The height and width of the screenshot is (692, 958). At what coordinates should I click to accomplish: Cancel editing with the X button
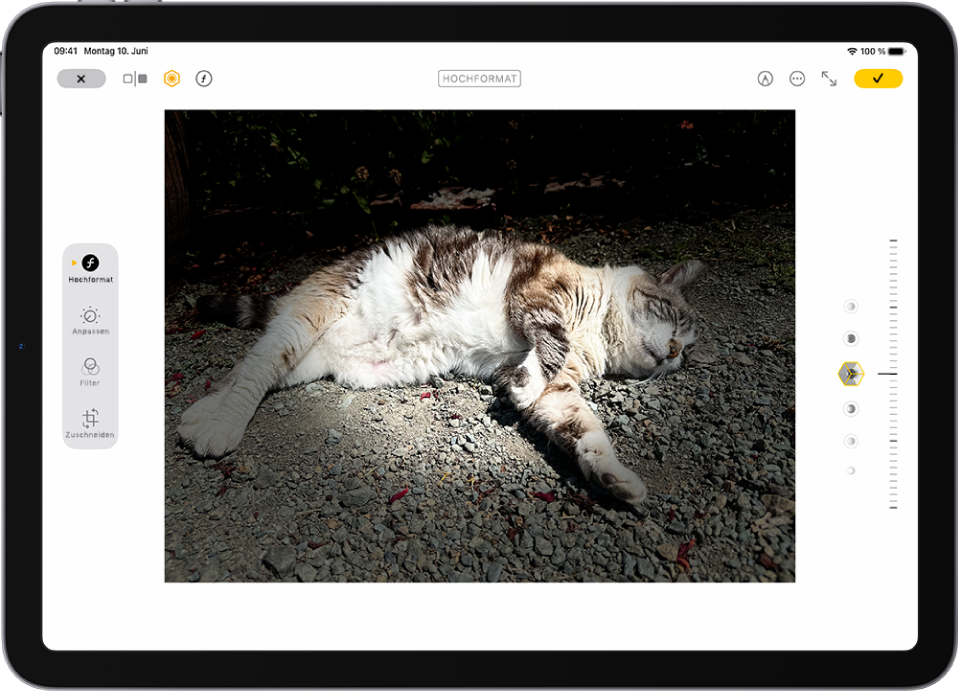81,78
